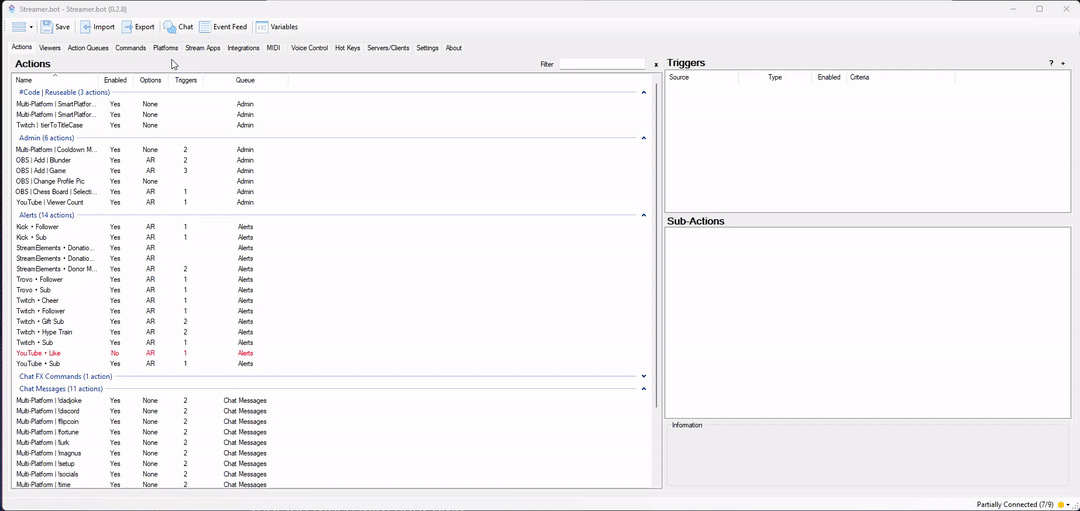Screen dimensions: 1080x511
Task: Click the Export toolbar button
Action: (x=138, y=27)
